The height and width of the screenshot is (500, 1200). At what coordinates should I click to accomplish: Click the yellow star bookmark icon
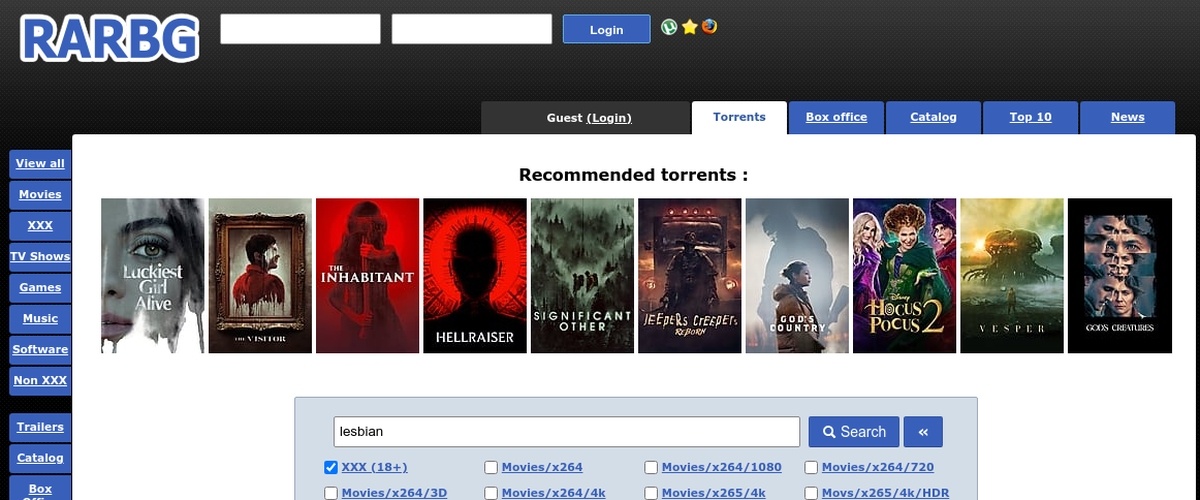(689, 27)
